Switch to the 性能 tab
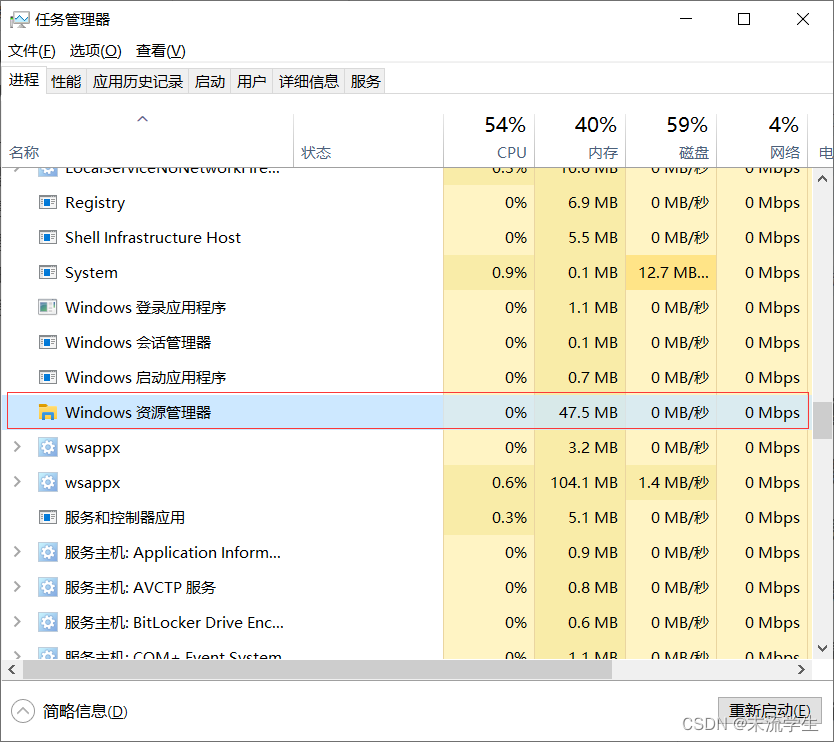This screenshot has height=742, width=834. tap(66, 81)
